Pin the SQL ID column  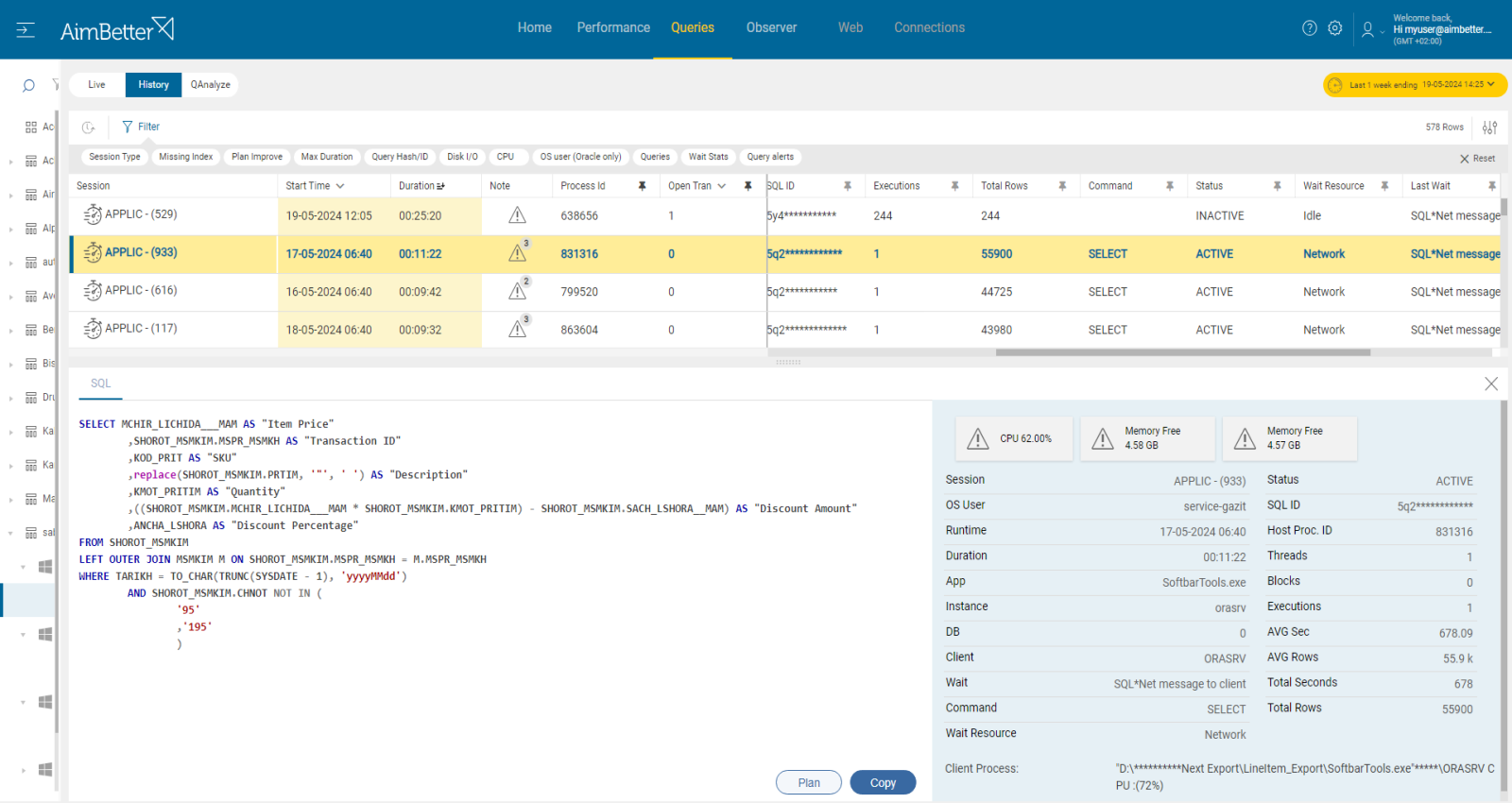click(x=848, y=186)
